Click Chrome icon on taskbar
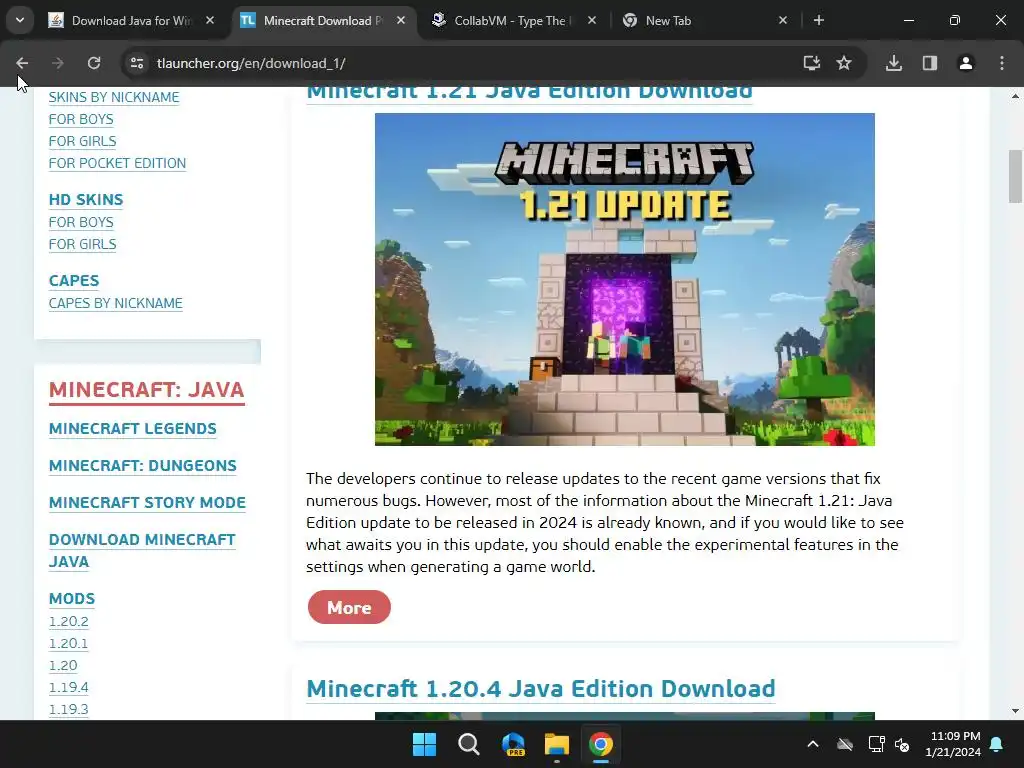Image resolution: width=1024 pixels, height=768 pixels. coord(601,744)
